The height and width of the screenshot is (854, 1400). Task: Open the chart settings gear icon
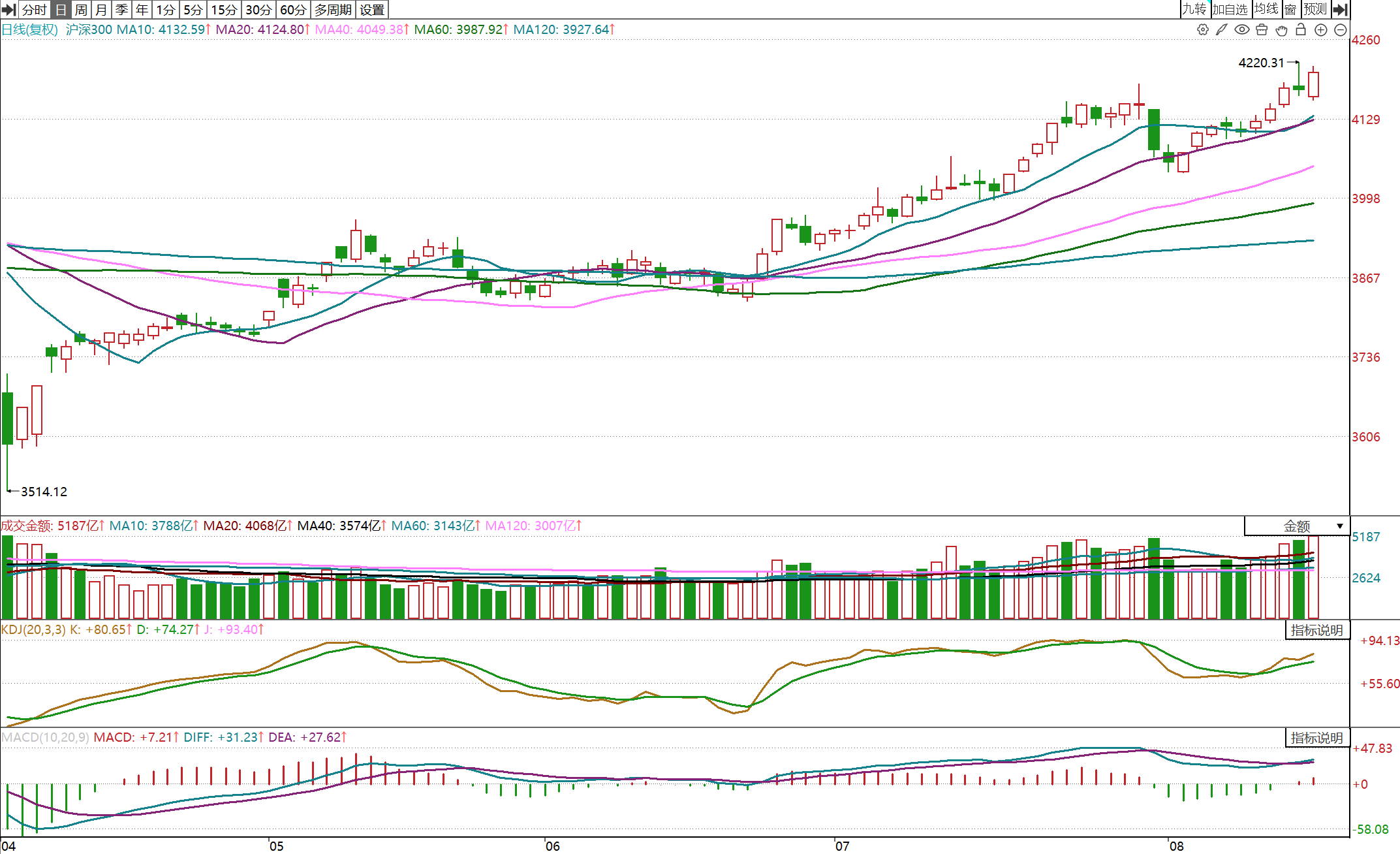tap(1202, 30)
